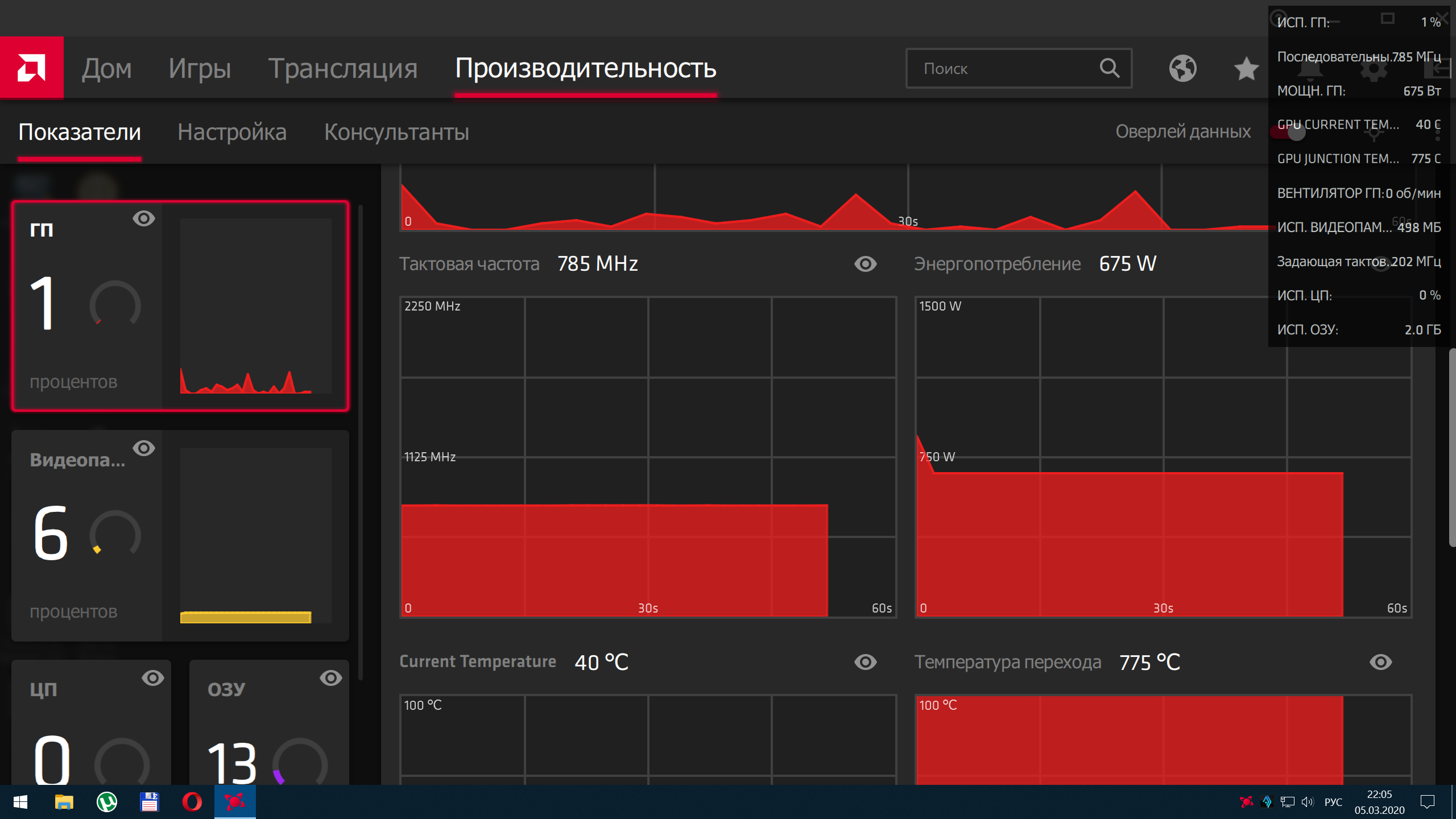Toggle eye icon on Видеопамять tile

[143, 448]
